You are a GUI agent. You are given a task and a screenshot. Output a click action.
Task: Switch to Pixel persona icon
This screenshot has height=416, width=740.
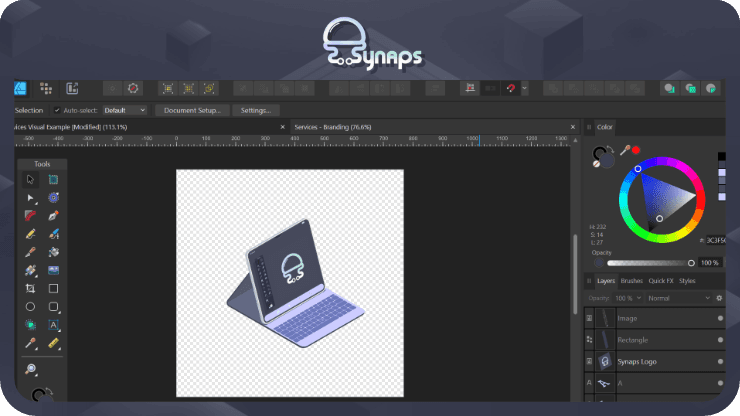[x=46, y=88]
